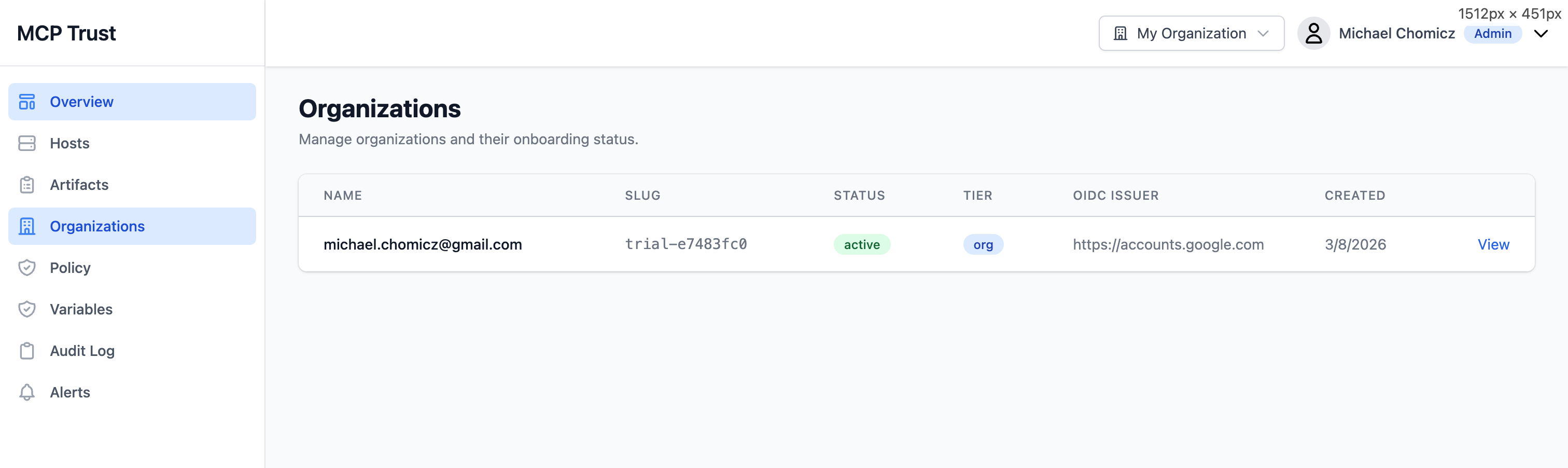This screenshot has width=1568, height=468.
Task: Click the Overview dashboard icon in sidebar
Action: pos(27,102)
